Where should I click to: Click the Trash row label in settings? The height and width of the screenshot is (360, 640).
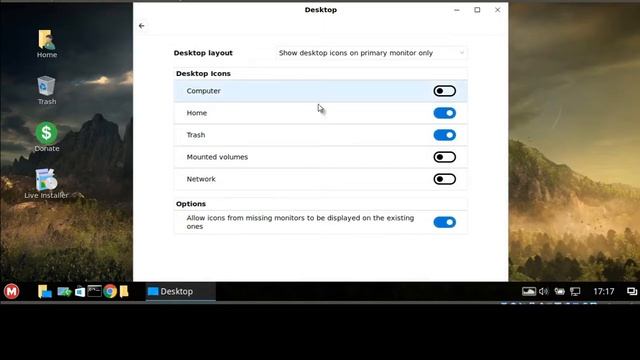tap(196, 135)
